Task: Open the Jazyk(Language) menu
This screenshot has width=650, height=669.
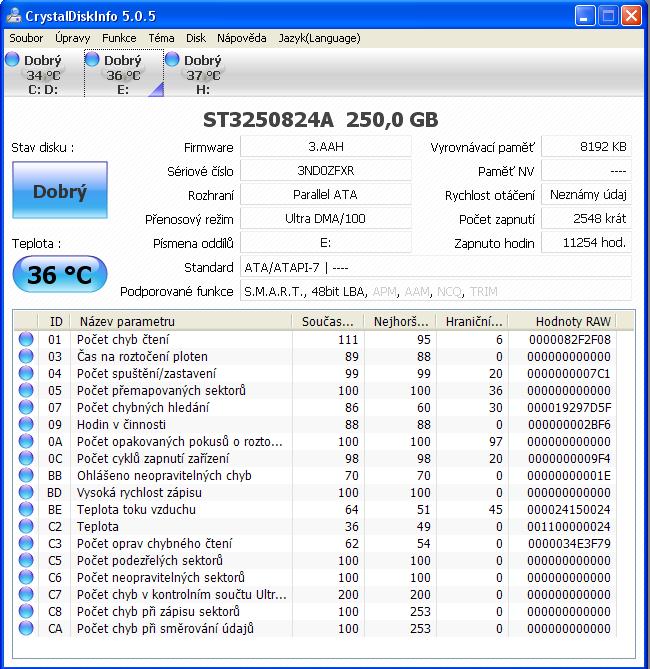Action: point(319,38)
